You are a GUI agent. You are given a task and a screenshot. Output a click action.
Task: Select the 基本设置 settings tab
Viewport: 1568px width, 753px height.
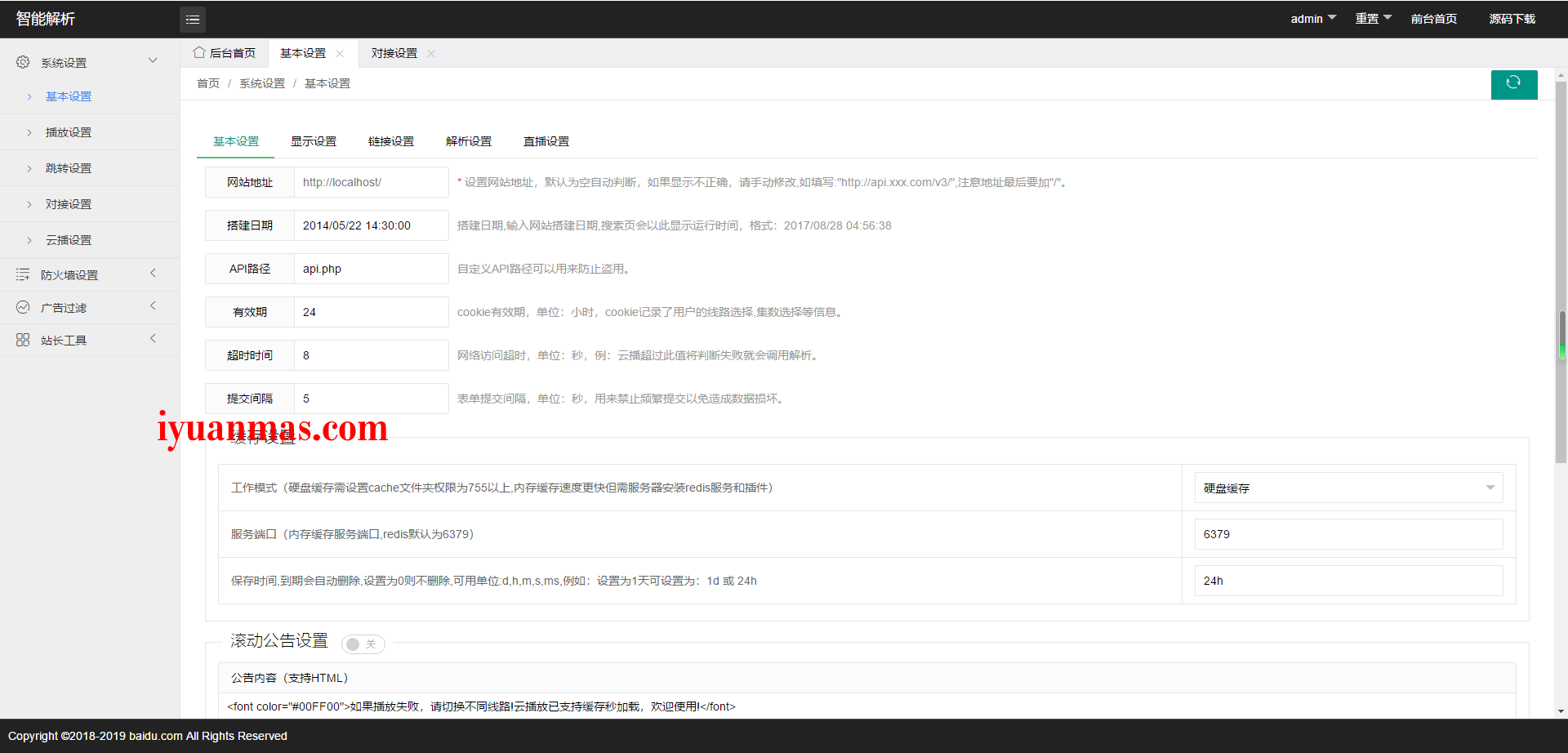pos(236,141)
